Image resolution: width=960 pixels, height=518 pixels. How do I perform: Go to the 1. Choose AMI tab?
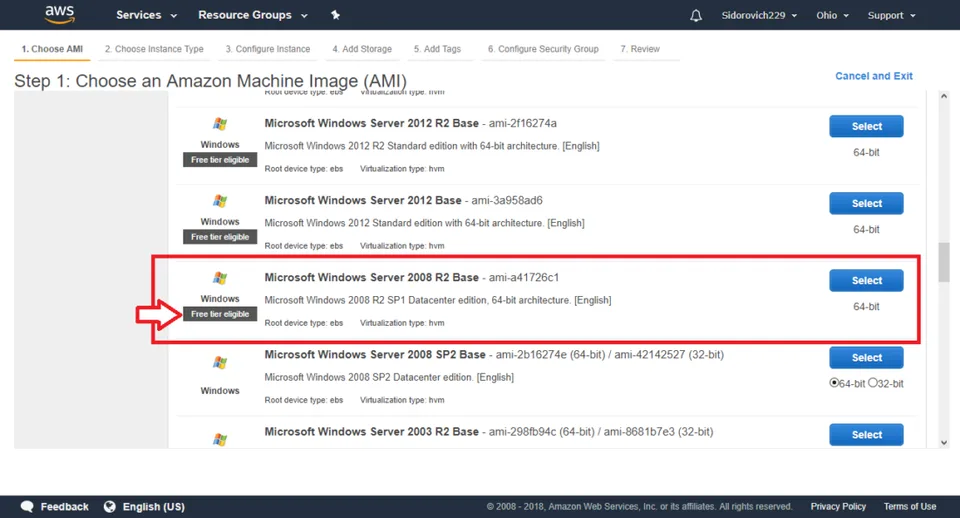coord(52,49)
